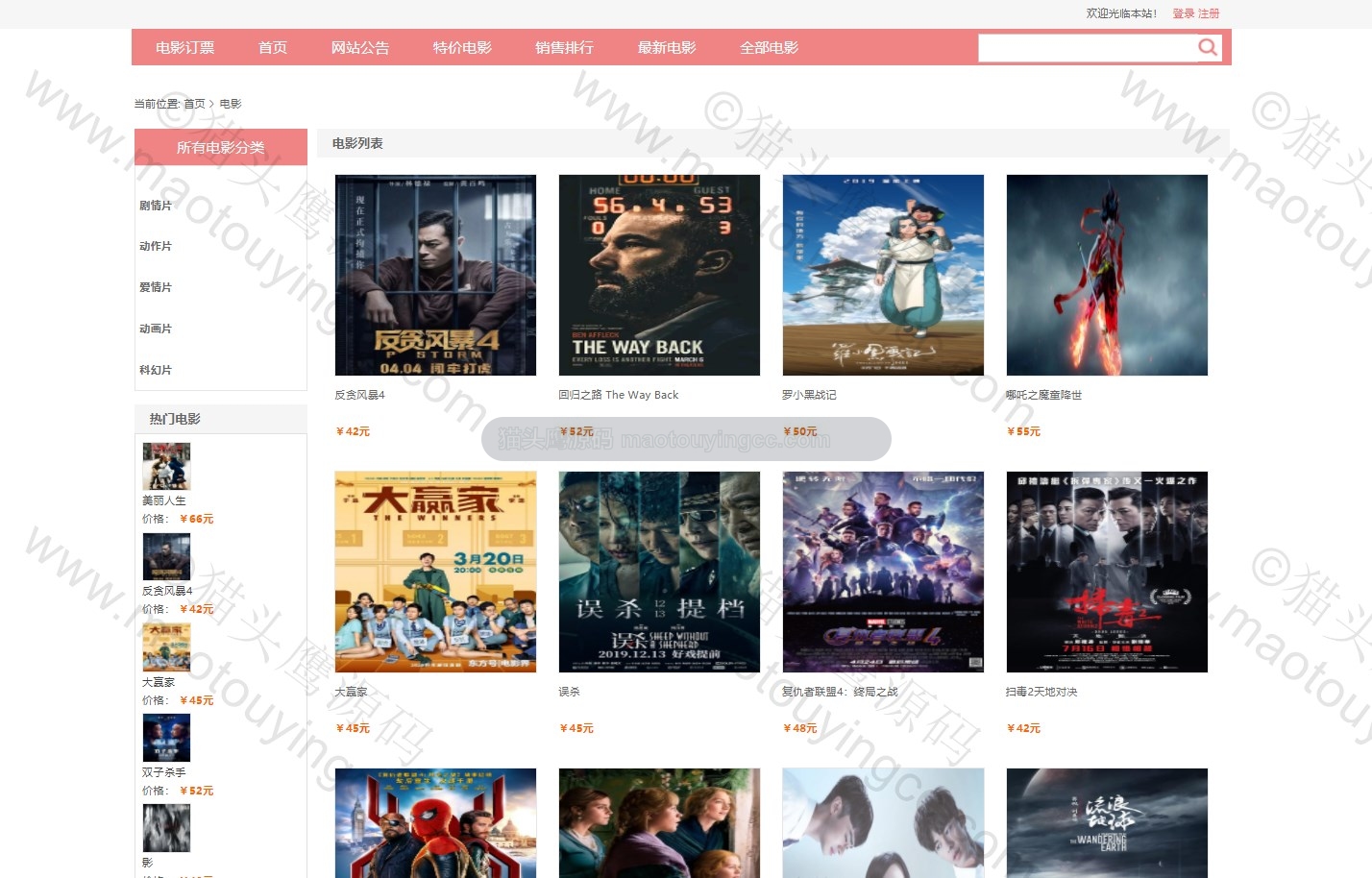Open 影 thumbnail in hot movies

(166, 828)
